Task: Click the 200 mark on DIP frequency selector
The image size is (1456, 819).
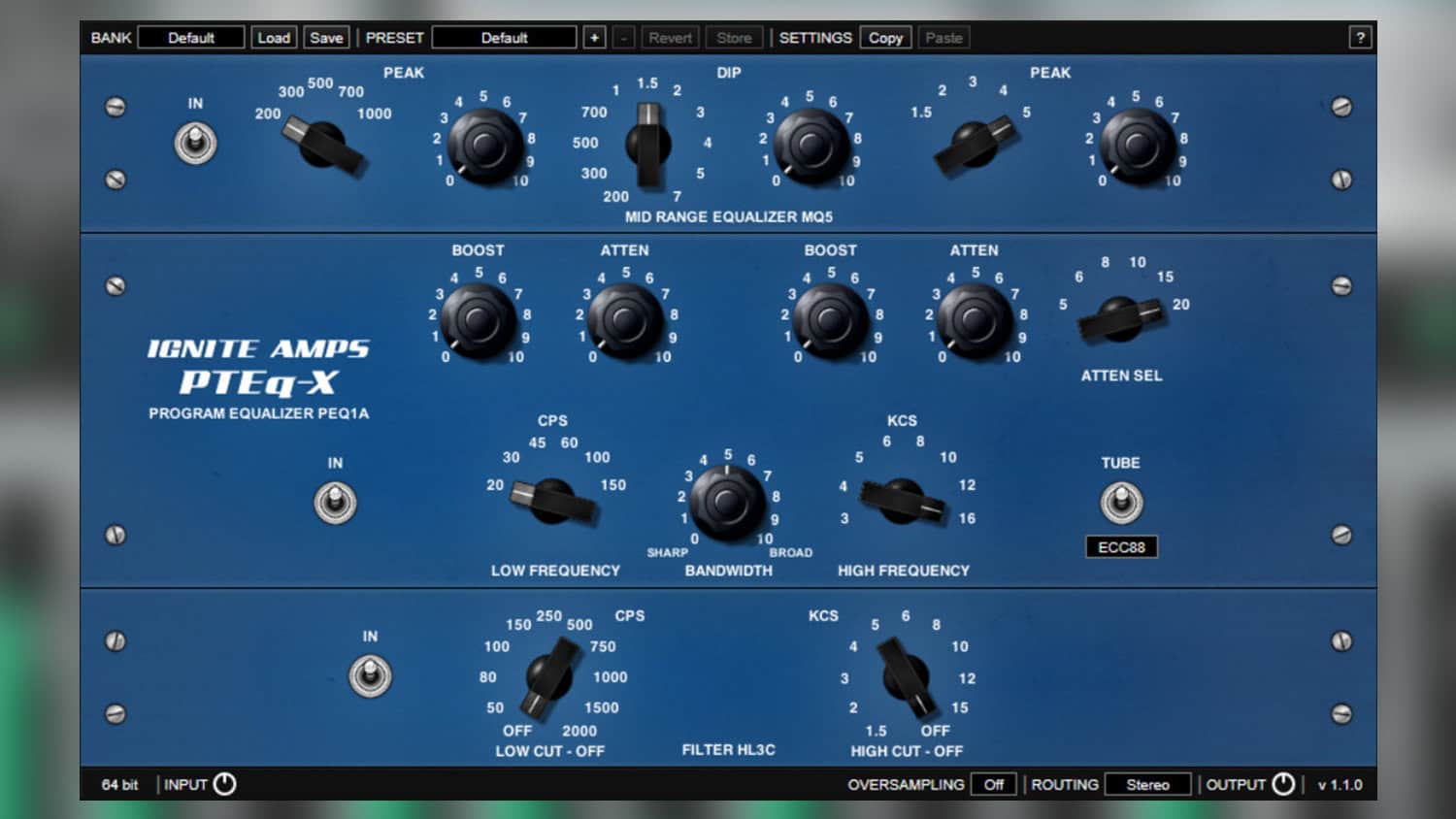Action: click(x=615, y=196)
